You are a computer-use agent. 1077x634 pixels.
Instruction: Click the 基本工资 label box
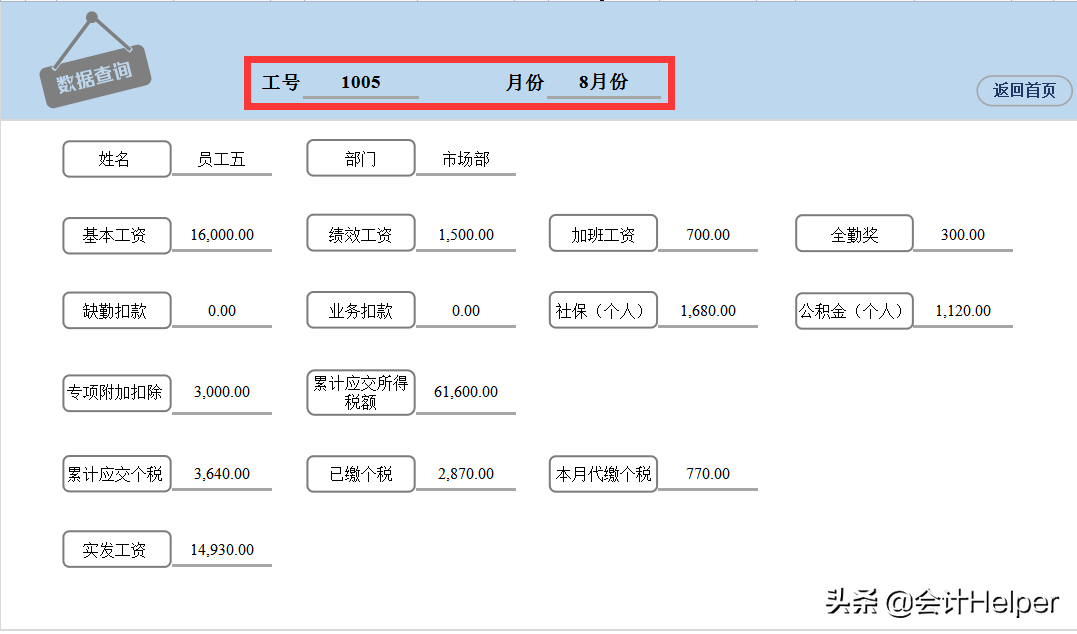[117, 236]
